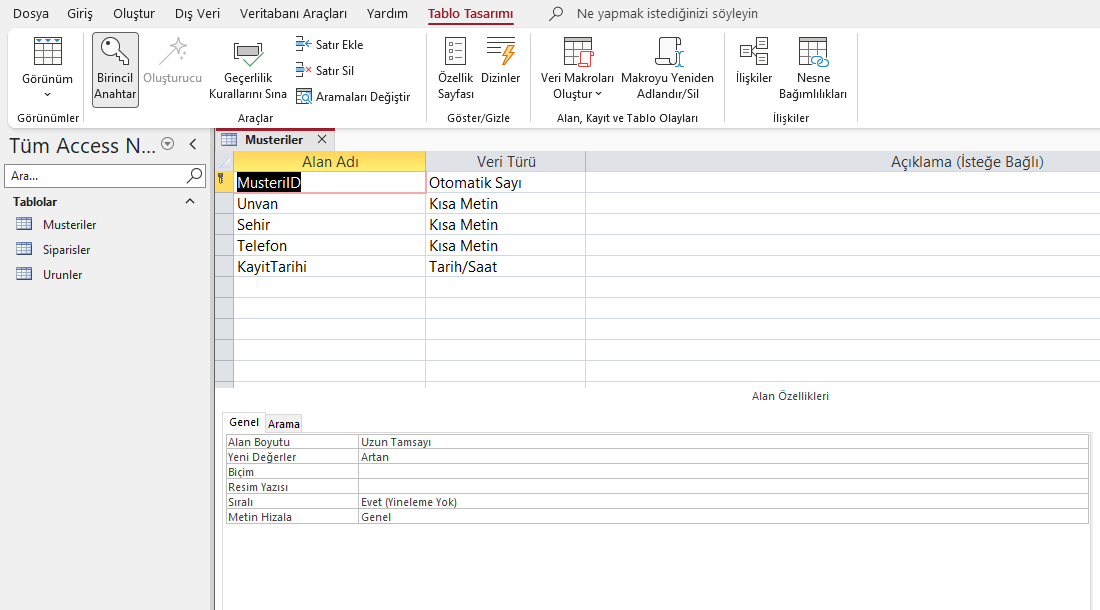Switch to the Giriş ribbon tab
Viewport: 1100px width, 610px height.
pyautogui.click(x=80, y=13)
